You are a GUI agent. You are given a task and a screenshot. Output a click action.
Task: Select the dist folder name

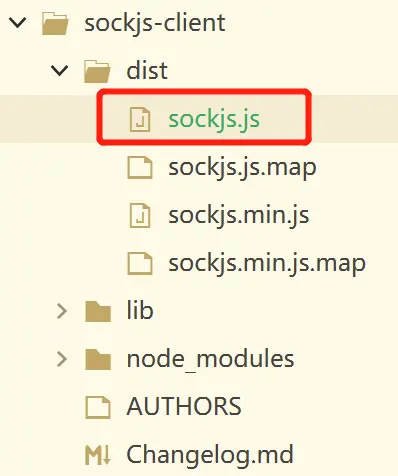click(147, 71)
